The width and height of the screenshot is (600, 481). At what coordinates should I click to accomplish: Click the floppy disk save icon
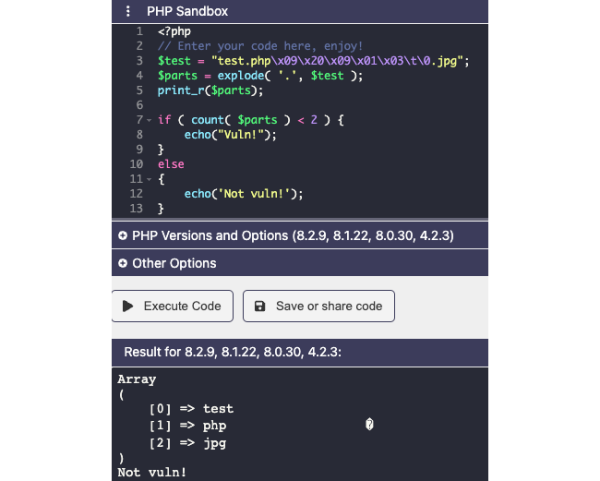pos(260,306)
